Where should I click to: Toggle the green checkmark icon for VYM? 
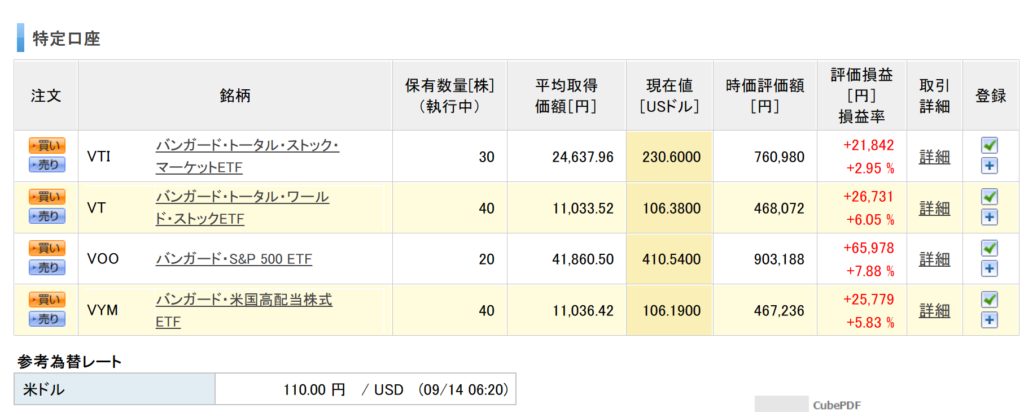point(990,299)
